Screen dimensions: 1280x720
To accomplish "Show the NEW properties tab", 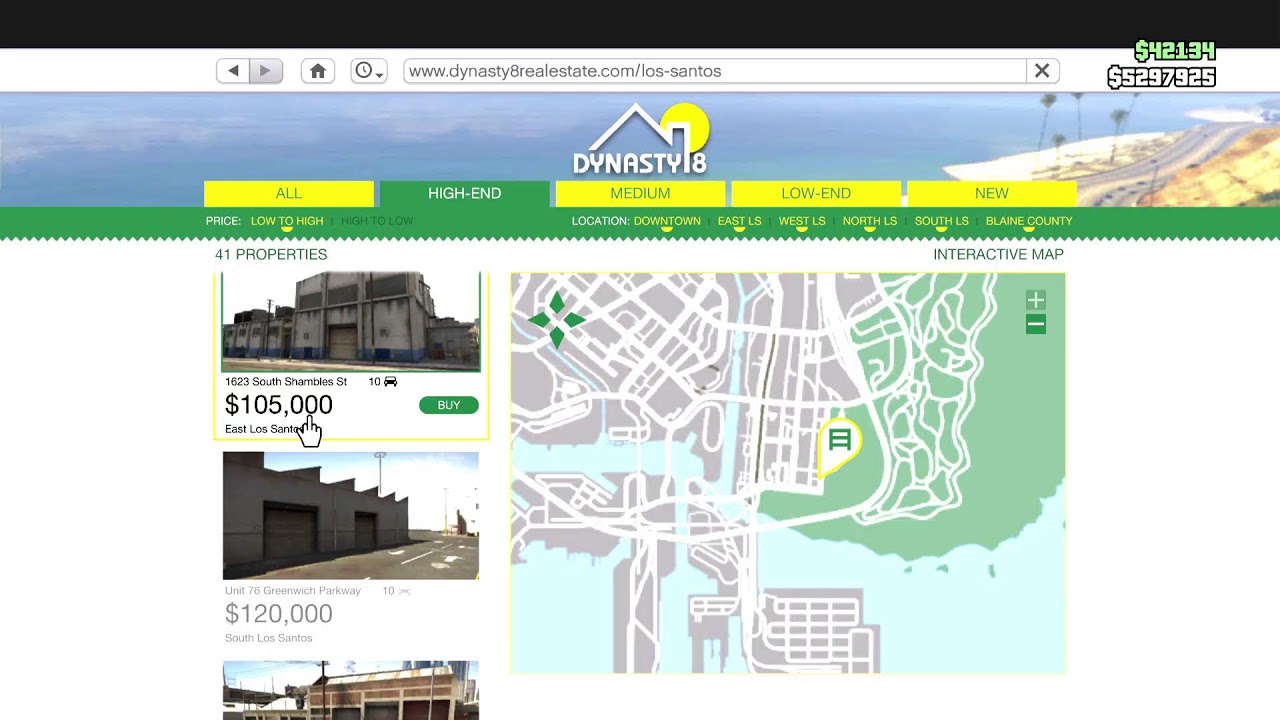I will click(x=992, y=193).
